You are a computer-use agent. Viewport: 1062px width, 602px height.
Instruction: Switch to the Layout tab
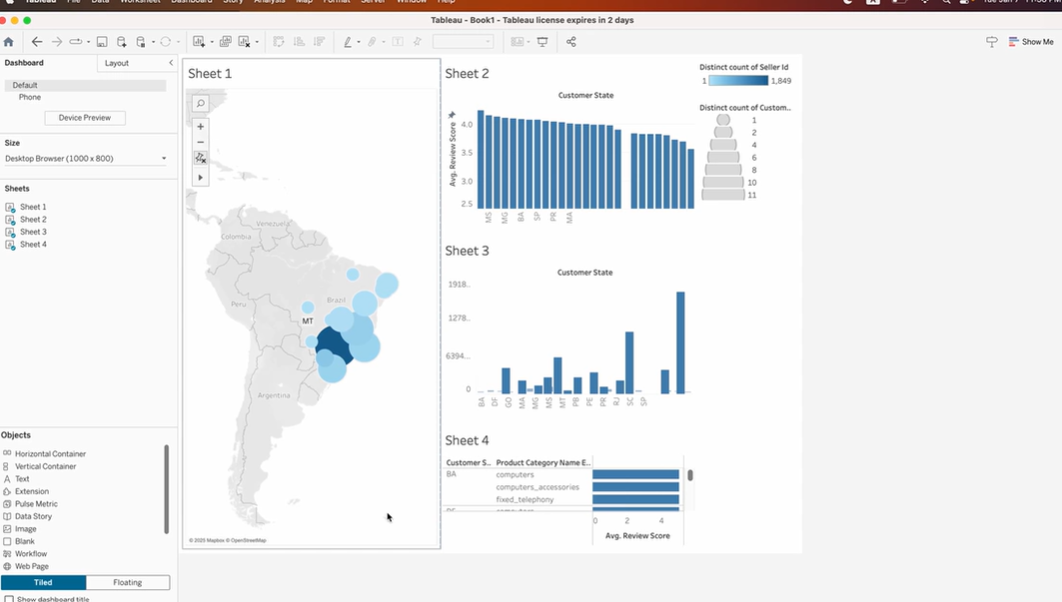point(117,63)
